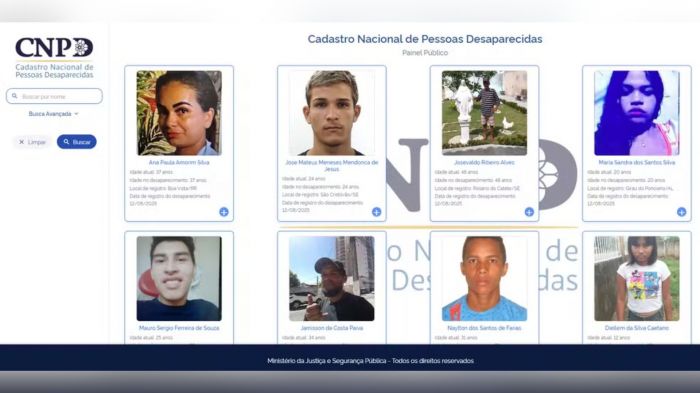
Task: Open plus icon on Josevaldo Ribeiro Alves card
Action: 529,212
